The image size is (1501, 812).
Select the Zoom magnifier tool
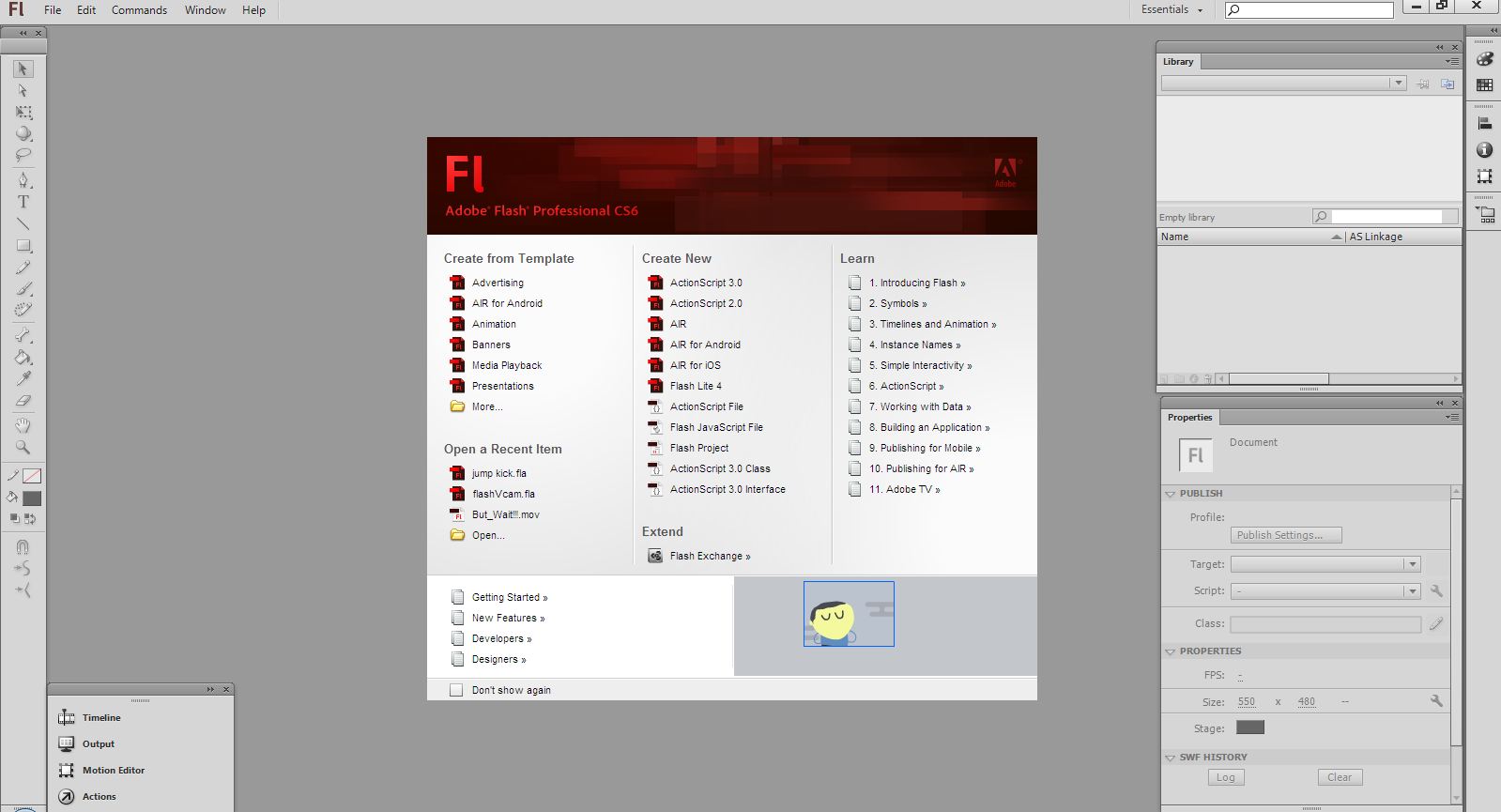[23, 448]
